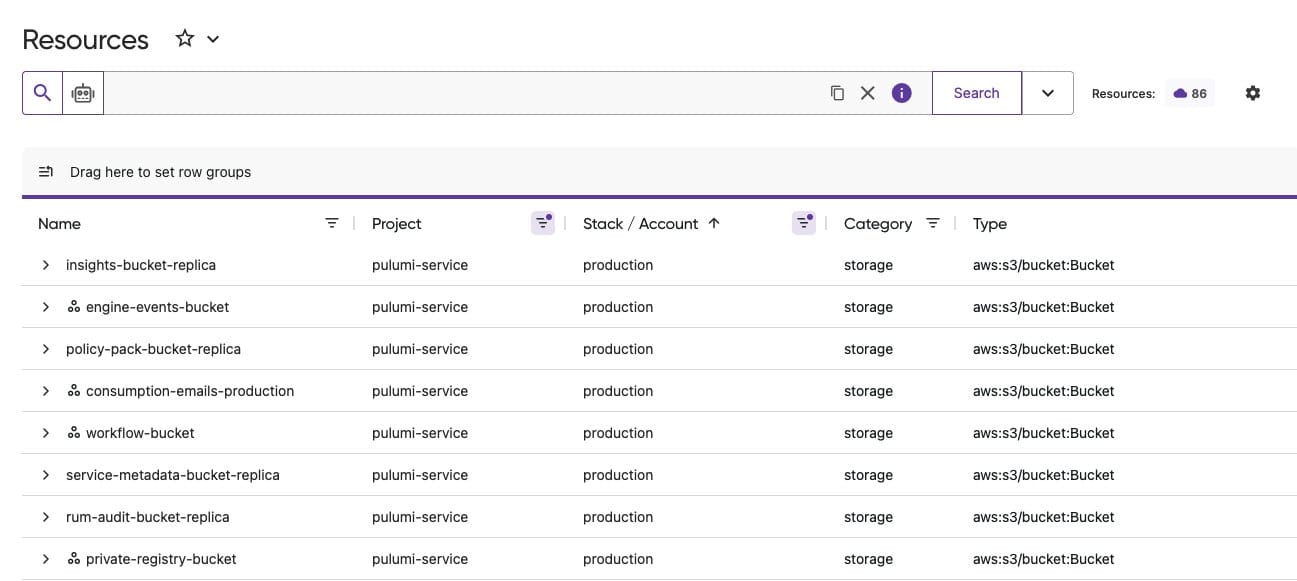Click the component icon beside private-registry-bucket
The width and height of the screenshot is (1297, 581).
coord(73,559)
